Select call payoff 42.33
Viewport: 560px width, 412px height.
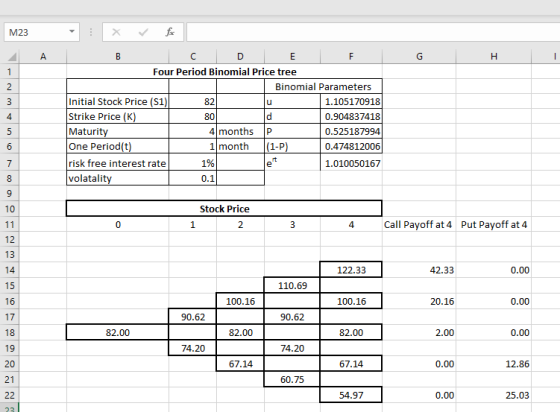point(419,270)
